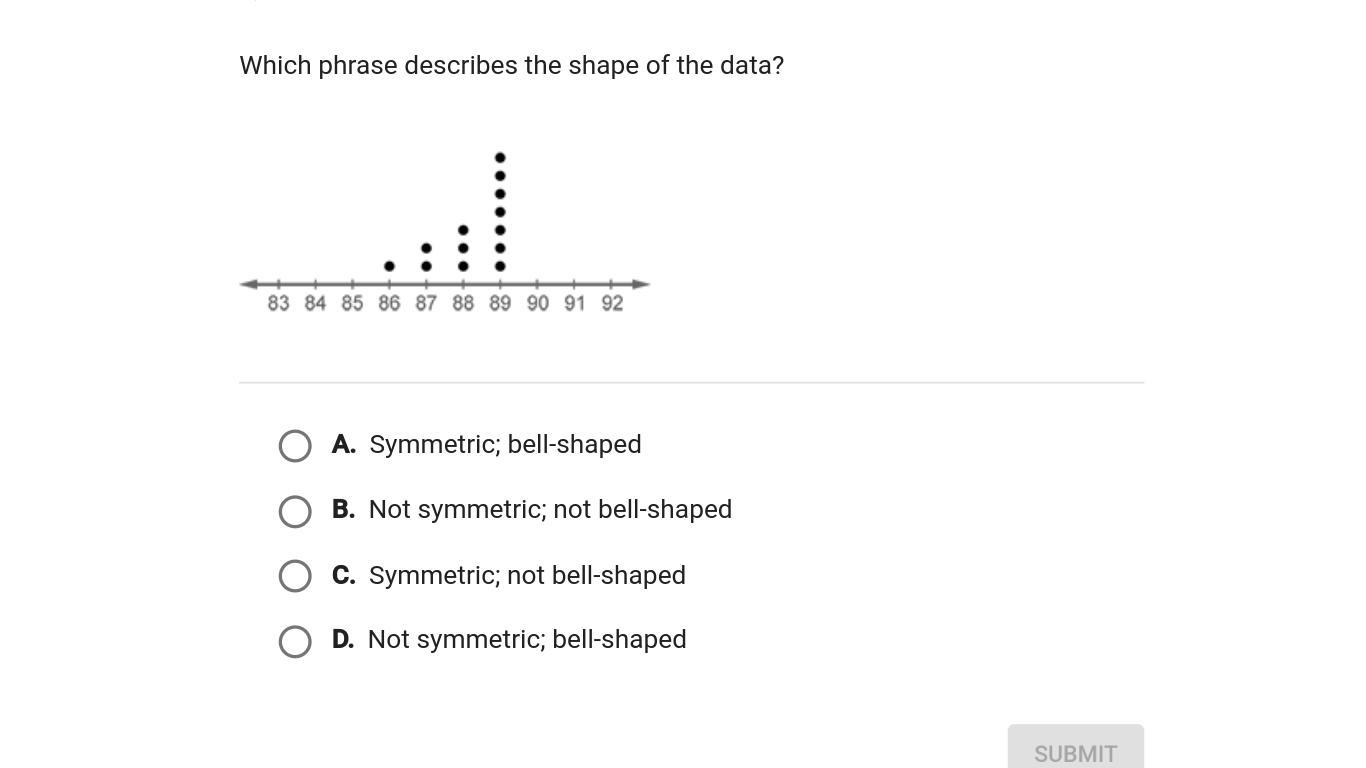The image size is (1366, 768).
Task: Click the 92 label on the axis
Action: pyautogui.click(x=612, y=304)
